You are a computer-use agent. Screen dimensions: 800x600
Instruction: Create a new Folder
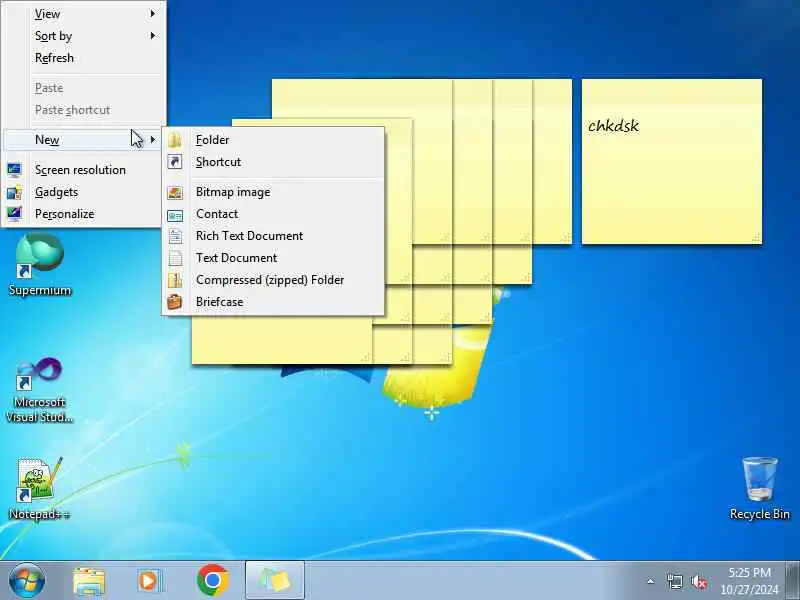click(273, 140)
